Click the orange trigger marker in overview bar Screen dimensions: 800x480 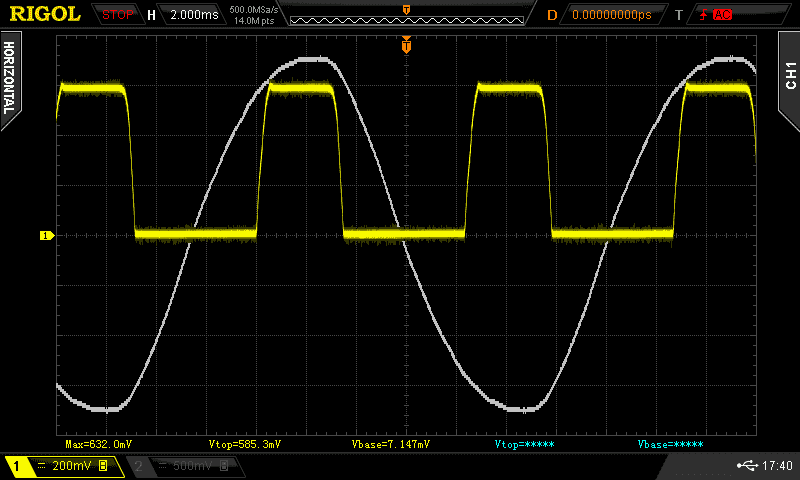coord(406,10)
